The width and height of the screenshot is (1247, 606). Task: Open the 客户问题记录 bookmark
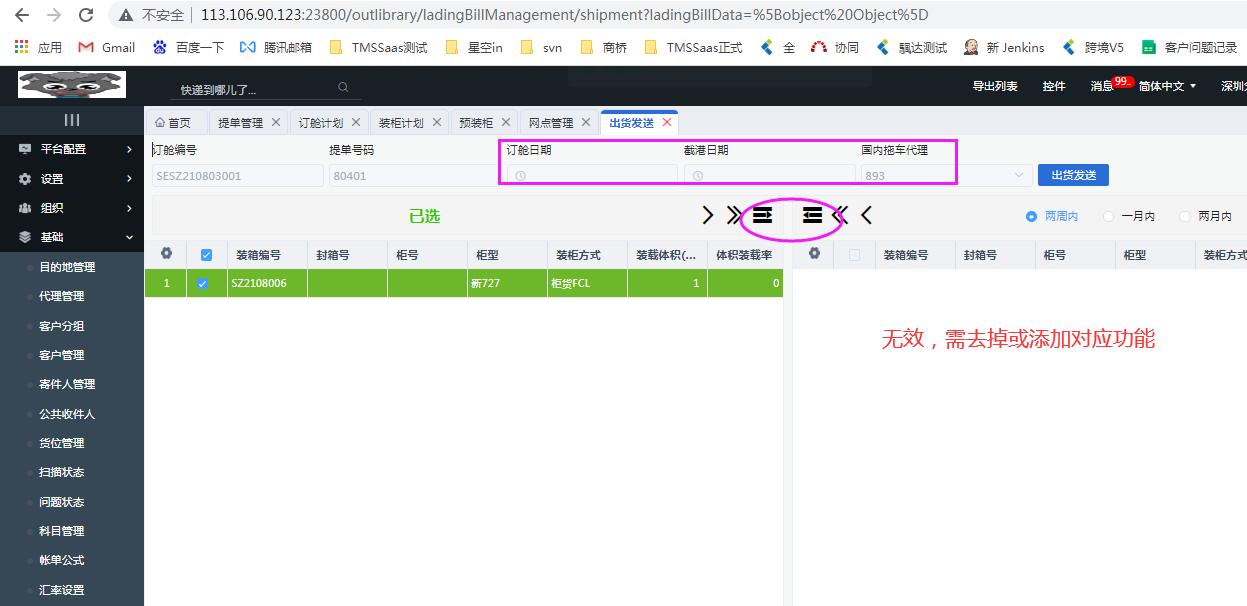tap(1190, 47)
